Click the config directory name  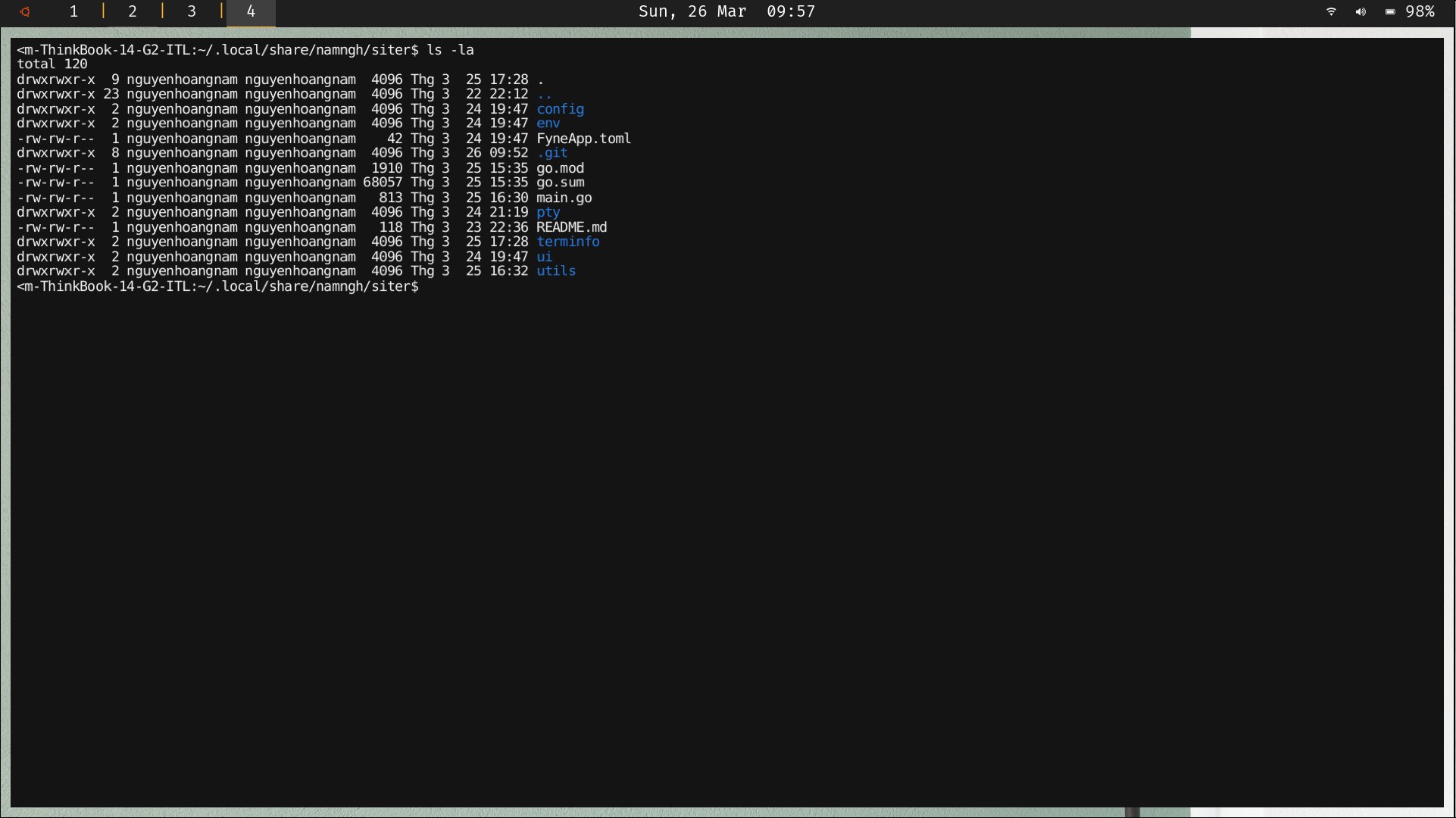point(560,109)
